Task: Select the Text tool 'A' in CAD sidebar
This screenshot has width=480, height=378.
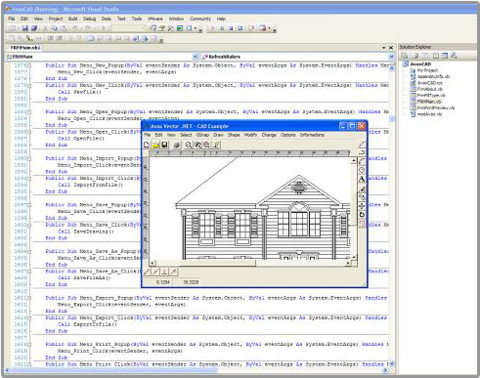Action: (362, 179)
